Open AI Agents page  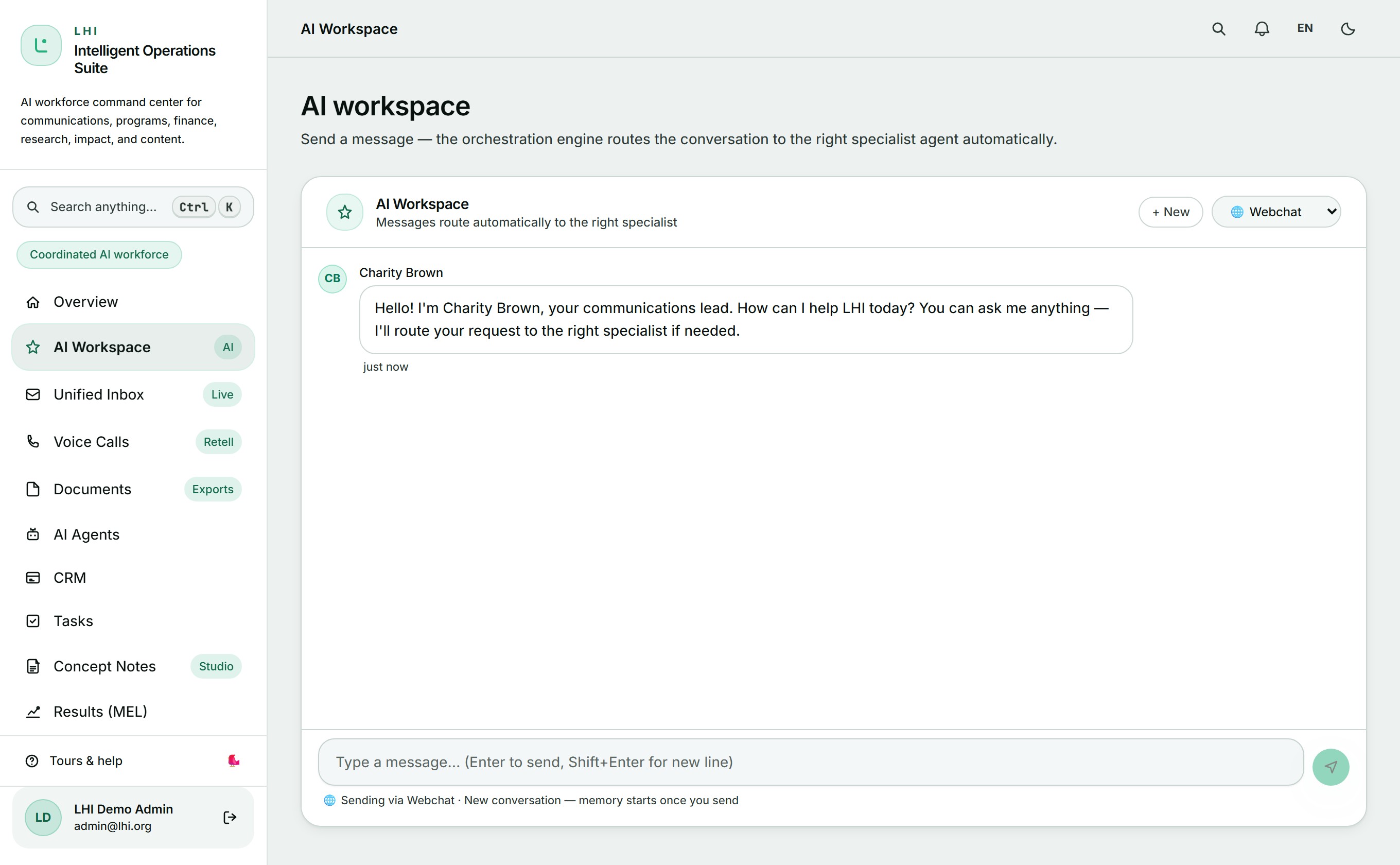(133, 534)
